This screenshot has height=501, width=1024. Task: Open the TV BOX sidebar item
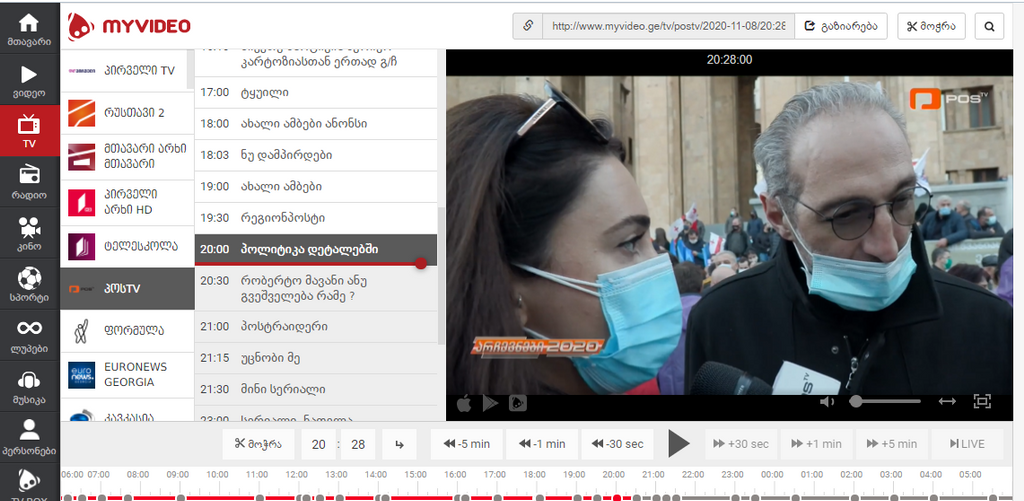coord(29,482)
